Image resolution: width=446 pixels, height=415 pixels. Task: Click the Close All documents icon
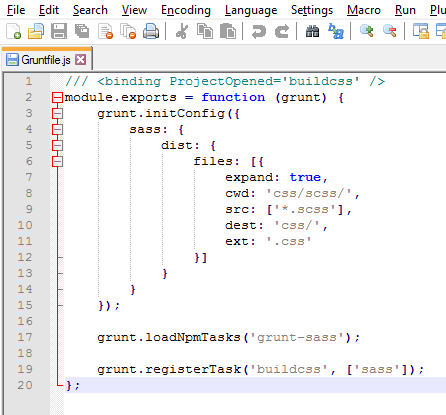(x=128, y=31)
